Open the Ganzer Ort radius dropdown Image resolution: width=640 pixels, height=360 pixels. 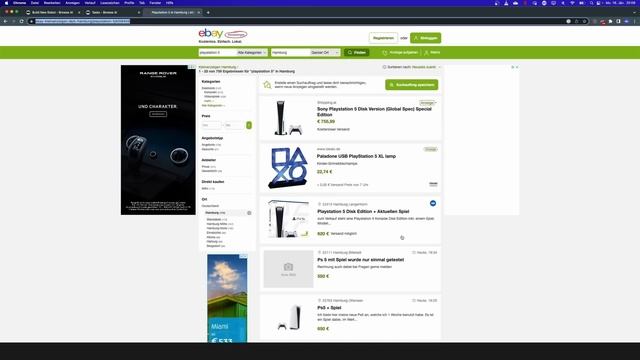point(325,53)
